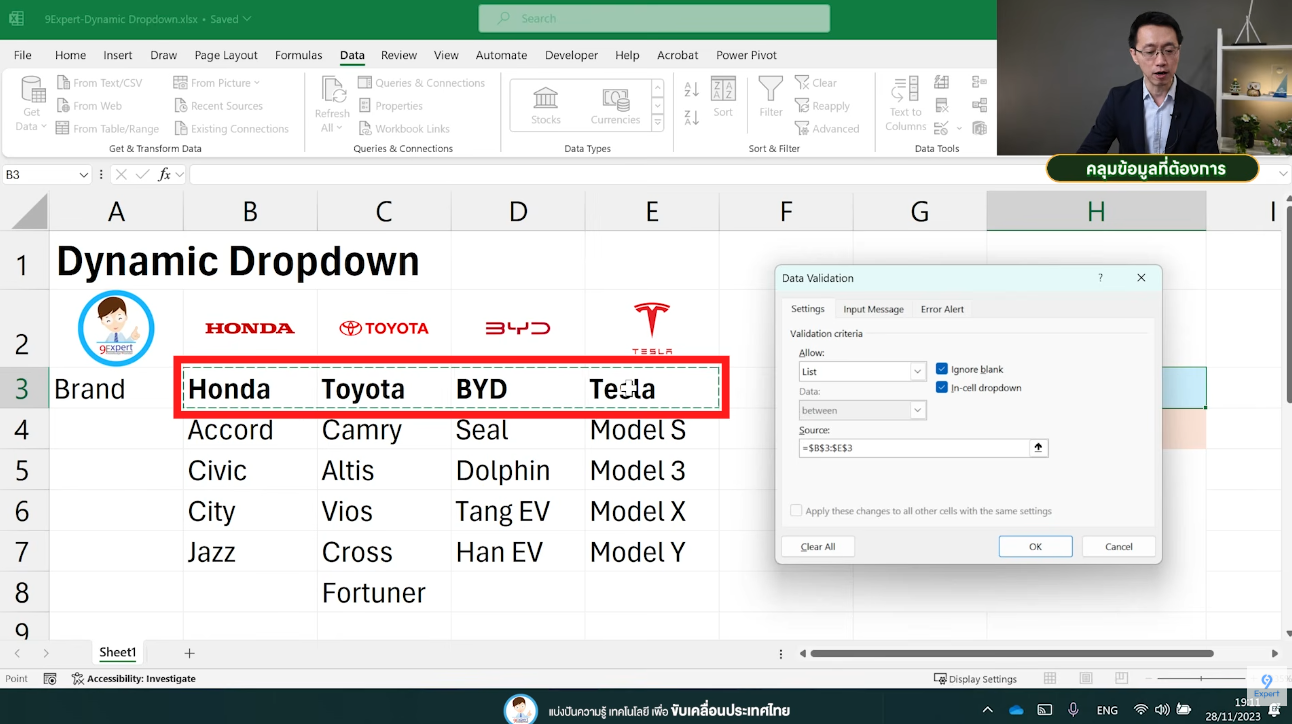Open connection Properties
Viewport: 1292px width, 724px height.
[390, 106]
